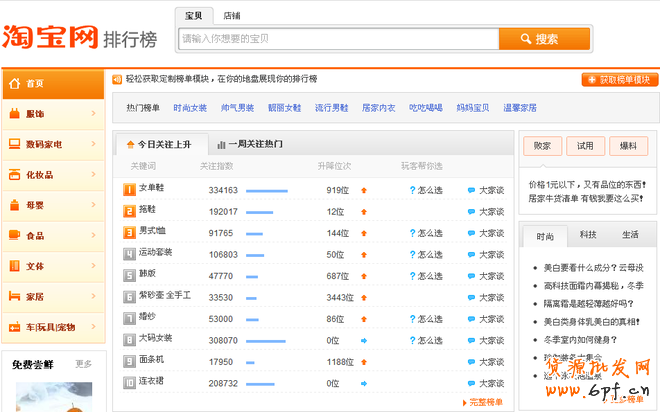Expand the 食品 category chevron
The width and height of the screenshot is (660, 412).
pyautogui.click(x=93, y=235)
